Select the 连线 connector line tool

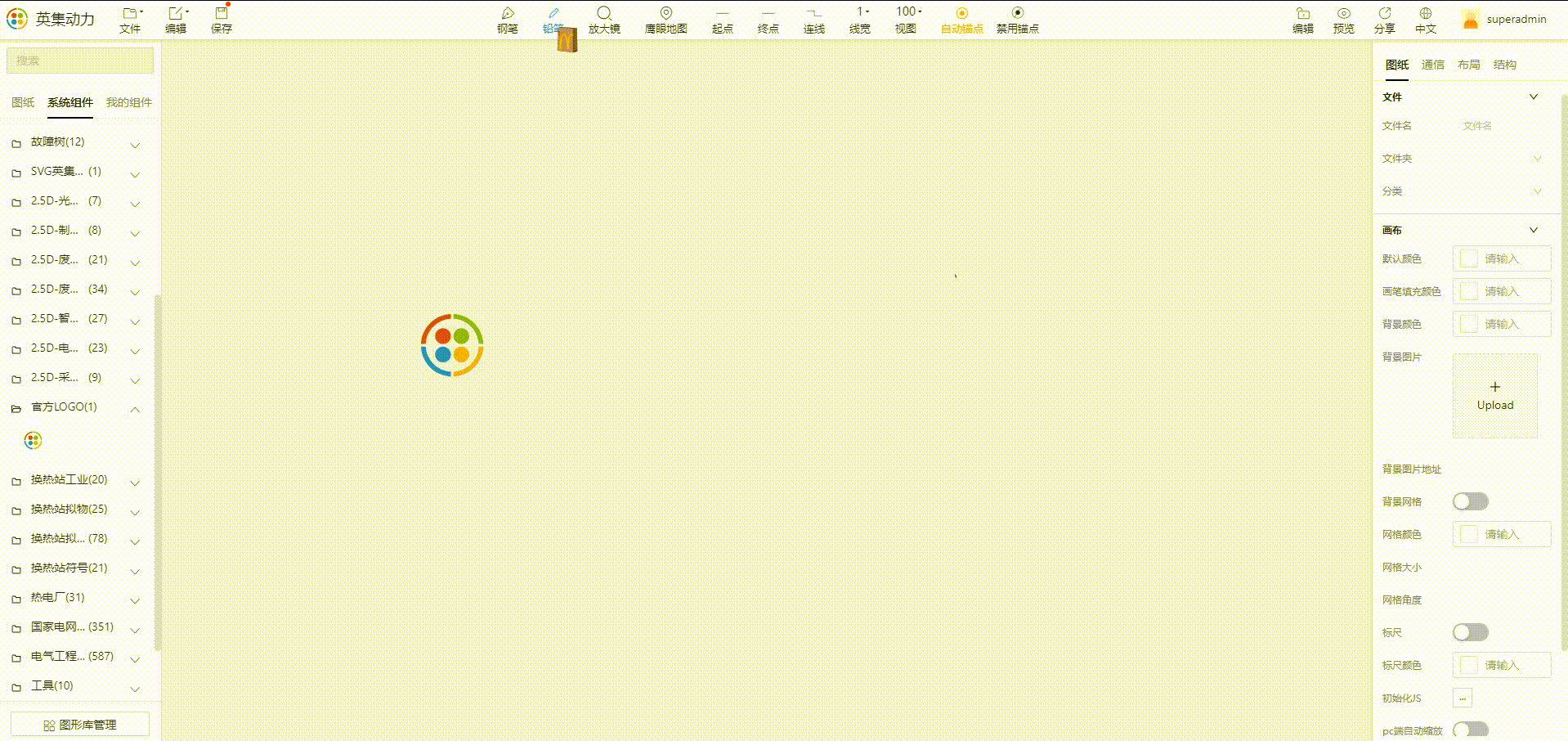tap(813, 20)
